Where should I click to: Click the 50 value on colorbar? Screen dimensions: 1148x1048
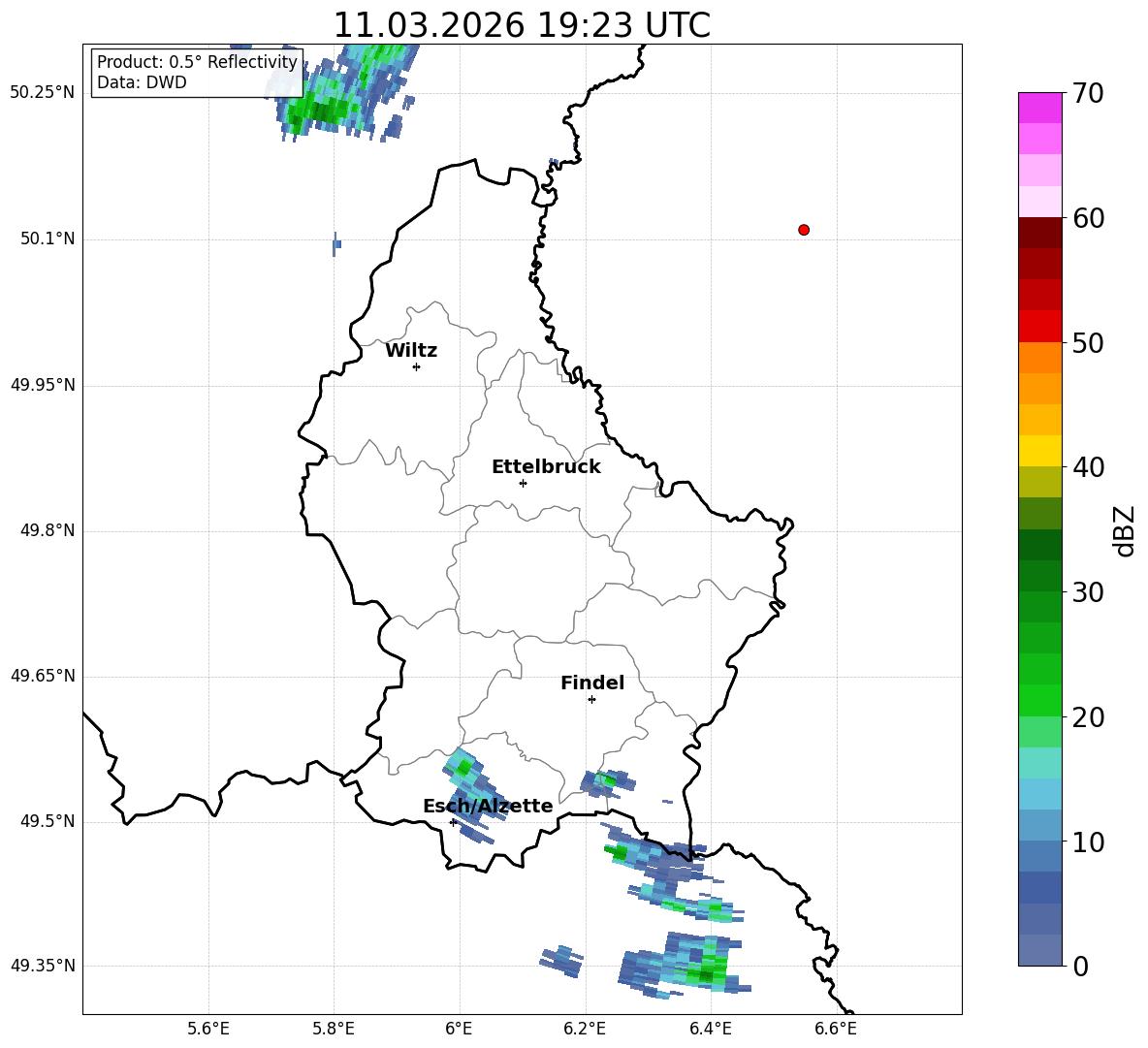pos(1087,342)
